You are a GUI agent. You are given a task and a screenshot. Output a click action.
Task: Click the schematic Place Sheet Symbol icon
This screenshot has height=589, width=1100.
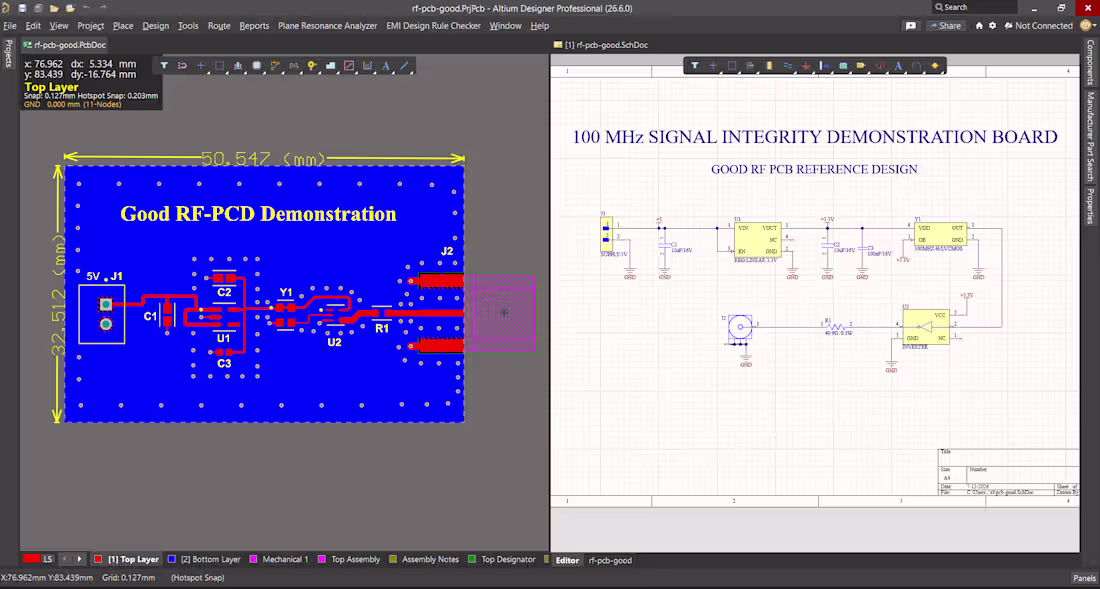point(843,66)
